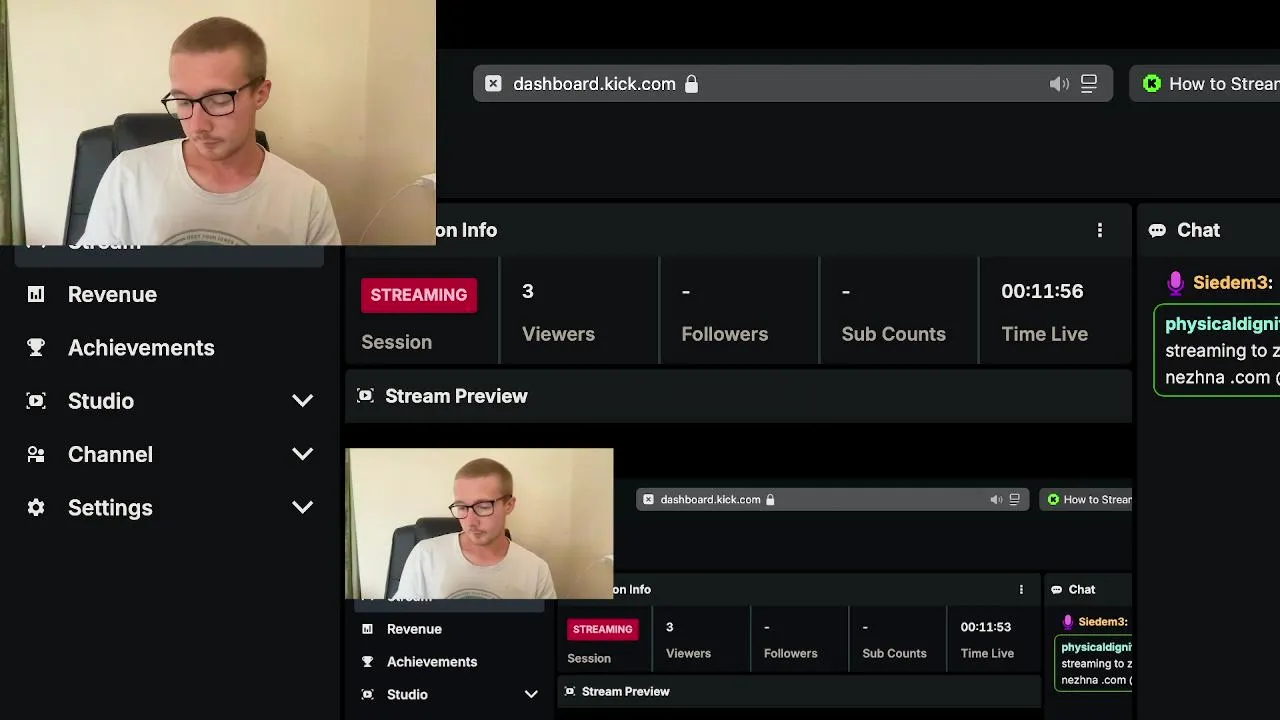Click the Sub Counts label
Image resolution: width=1280 pixels, height=720 pixels.
click(893, 334)
